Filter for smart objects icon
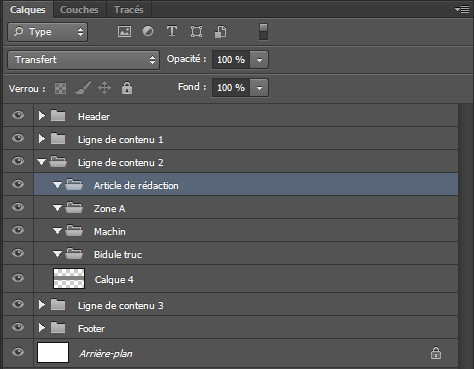This screenshot has width=474, height=369. click(x=220, y=32)
